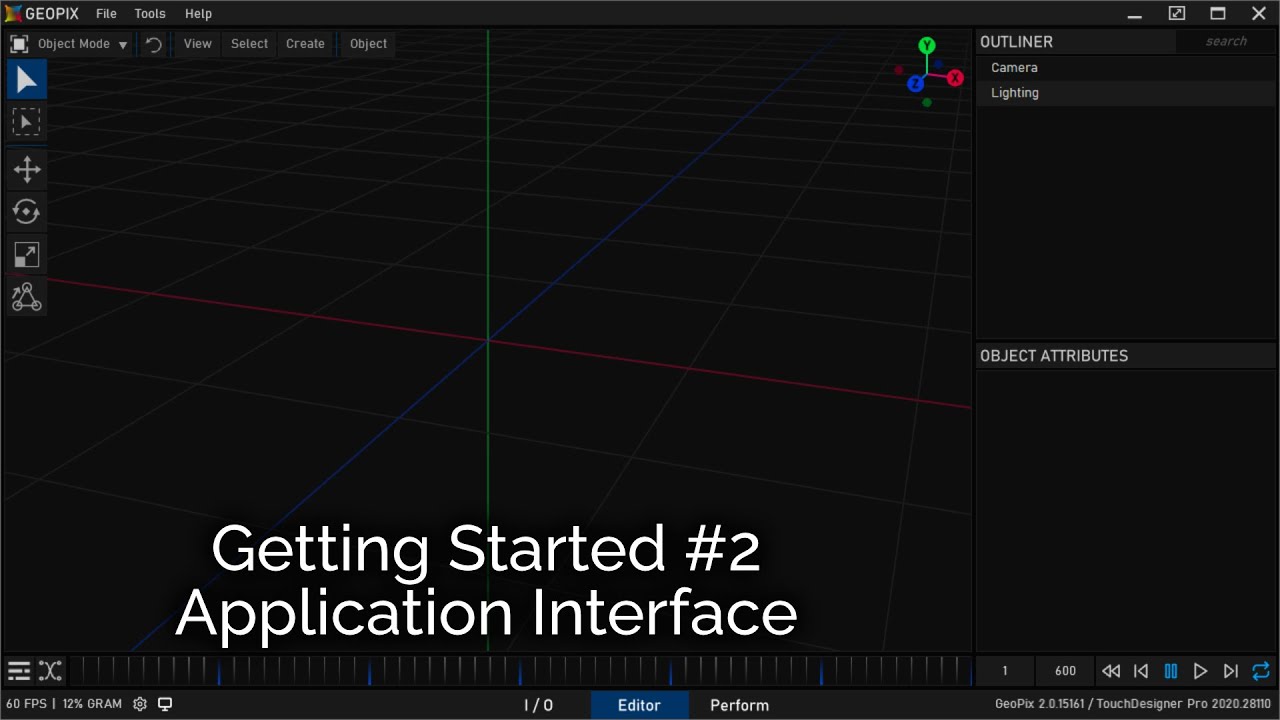Select the Scale tool
The height and width of the screenshot is (720, 1280).
(x=26, y=254)
